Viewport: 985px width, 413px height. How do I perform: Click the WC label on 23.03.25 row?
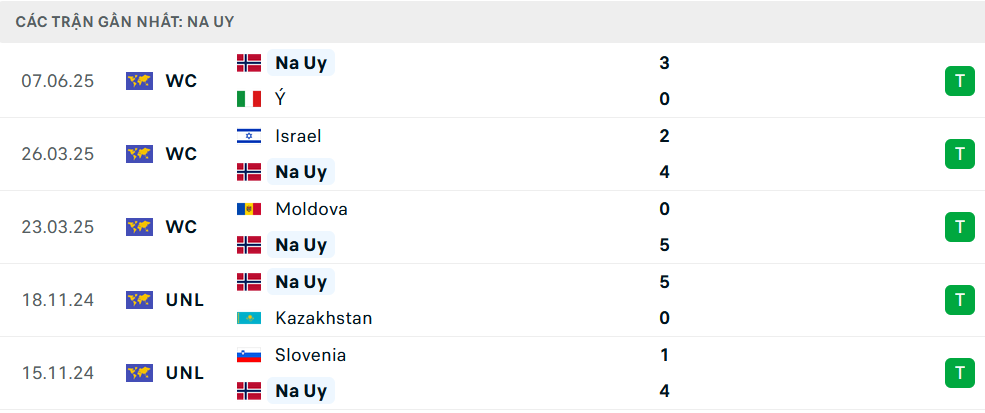[182, 227]
